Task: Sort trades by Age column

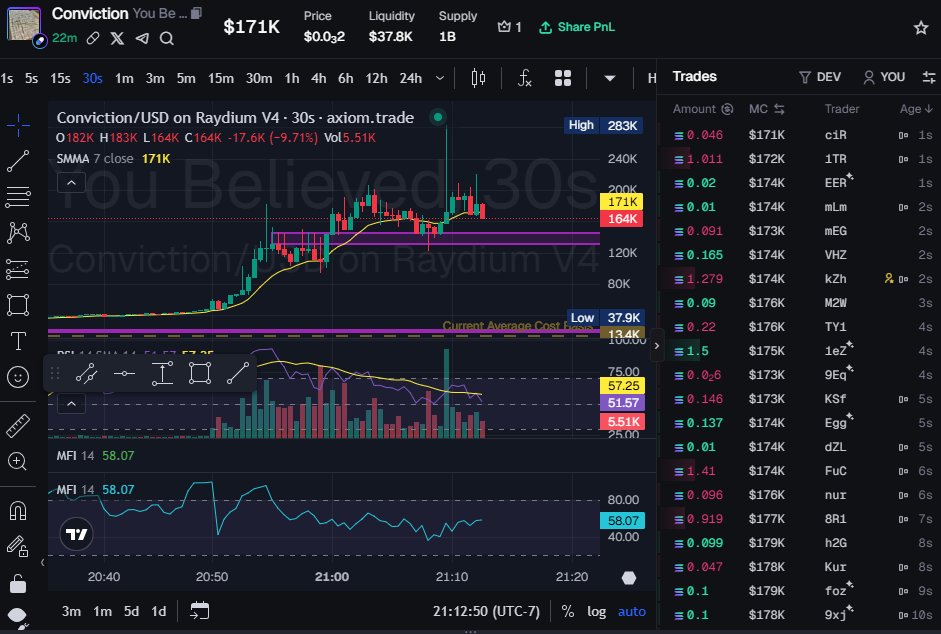Action: [916, 109]
